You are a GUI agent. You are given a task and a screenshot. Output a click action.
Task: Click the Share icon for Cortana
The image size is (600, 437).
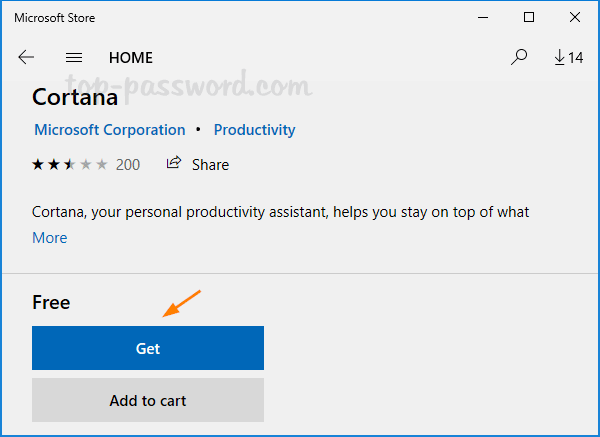(175, 164)
